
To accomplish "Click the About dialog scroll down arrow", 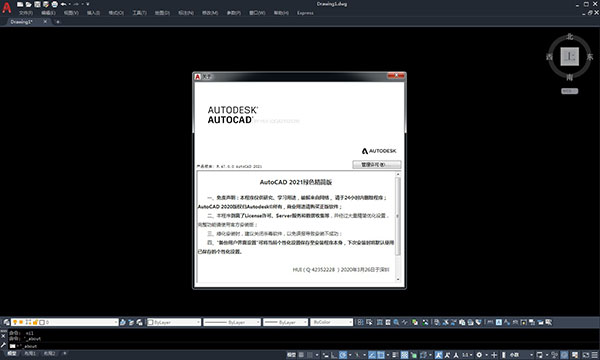I will point(398,279).
